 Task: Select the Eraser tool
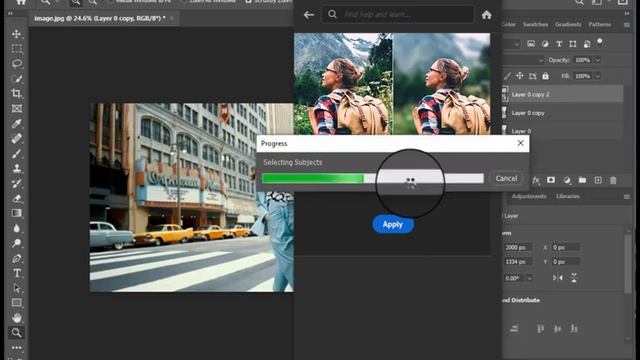17,198
